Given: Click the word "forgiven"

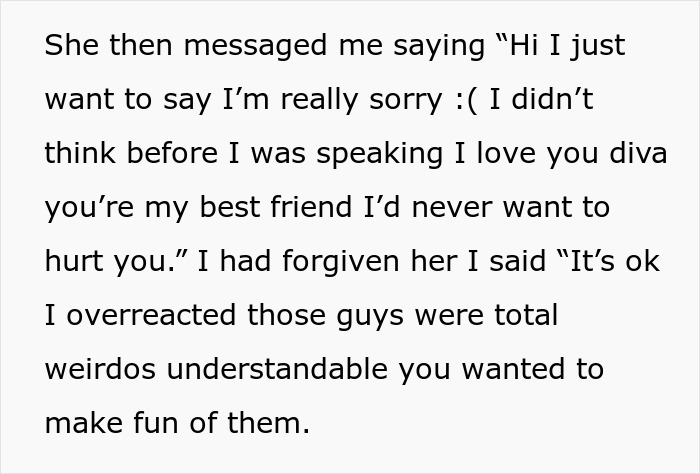Looking at the screenshot, I should tap(340, 262).
